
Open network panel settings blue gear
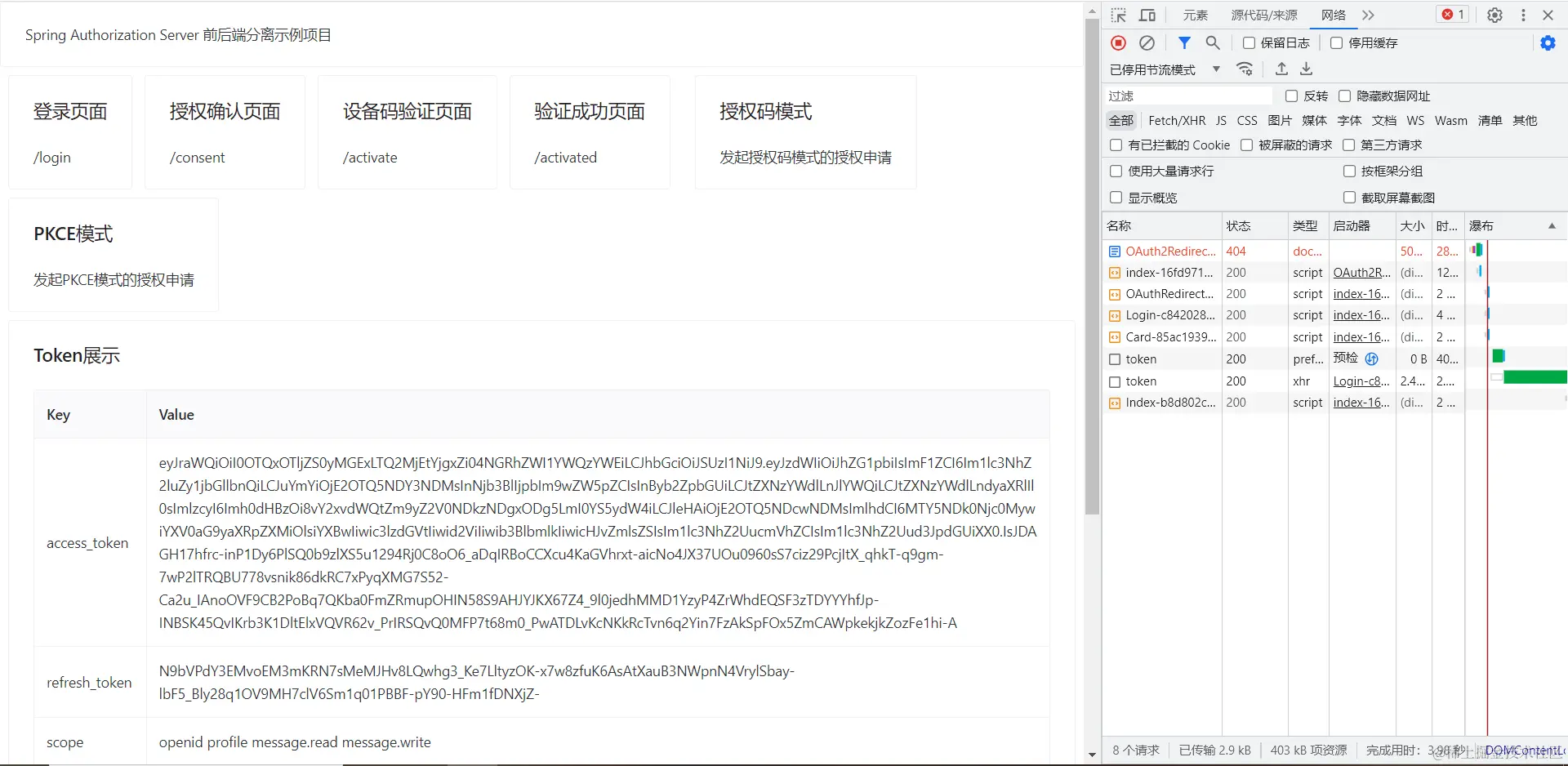(x=1548, y=42)
